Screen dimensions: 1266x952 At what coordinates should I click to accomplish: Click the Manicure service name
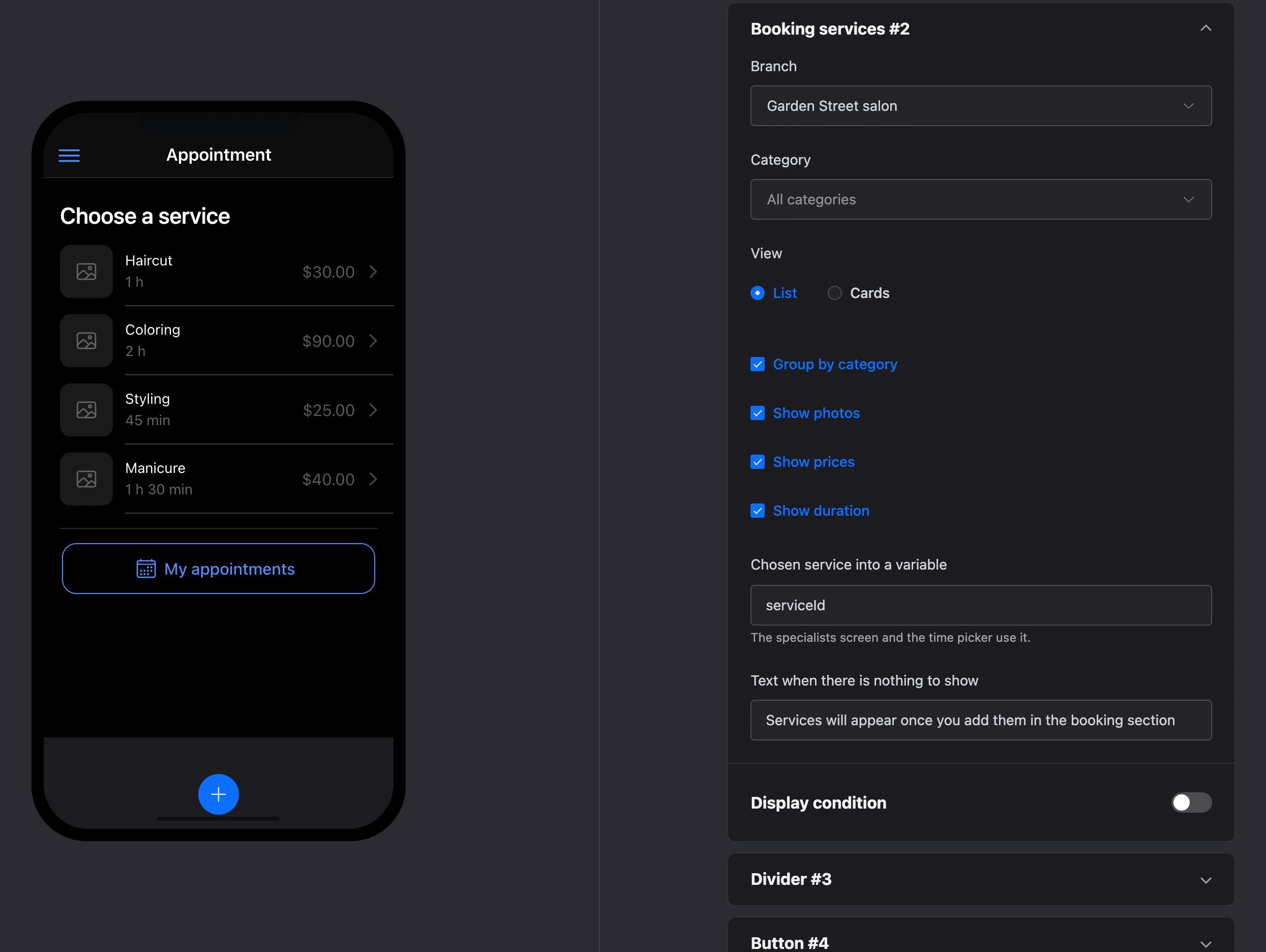(155, 468)
